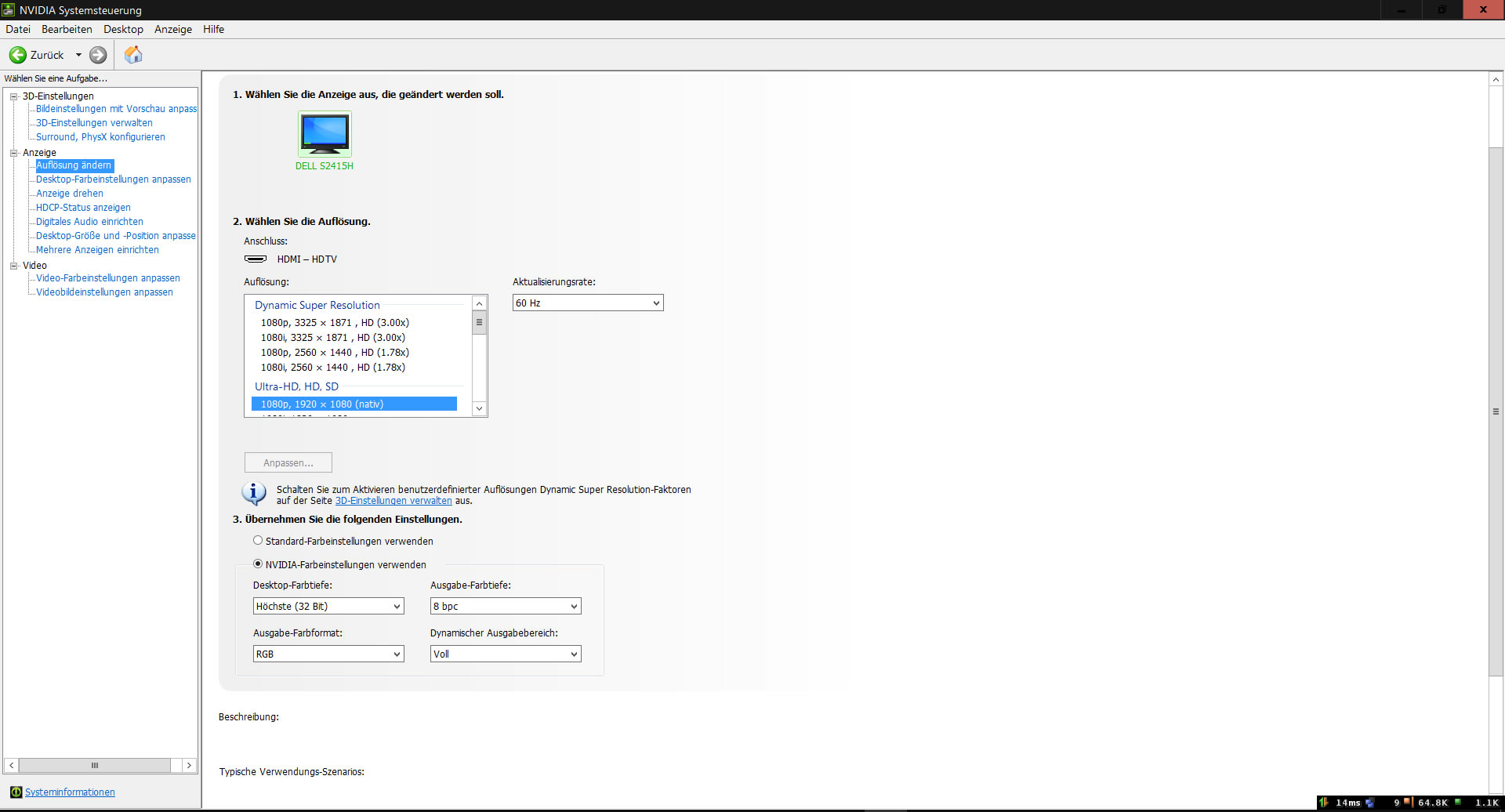Image resolution: width=1505 pixels, height=812 pixels.
Task: Select 1080p, 1920 × 1080 (nativ) resolution
Action: (354, 404)
